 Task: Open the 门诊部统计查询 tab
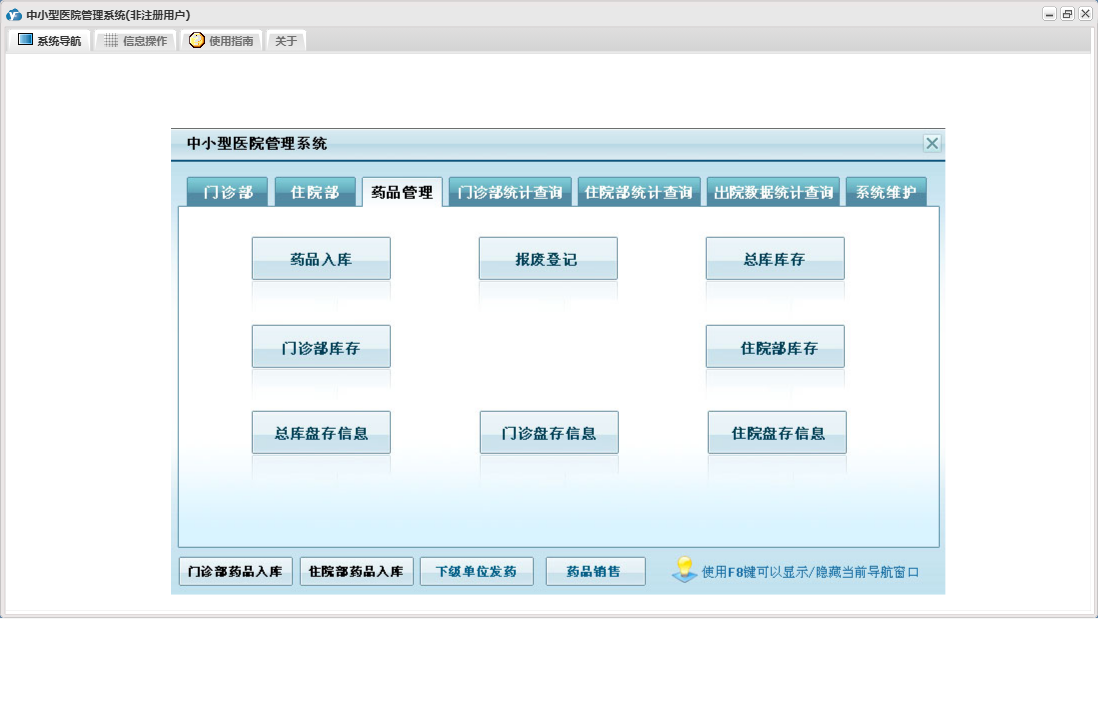pos(510,192)
